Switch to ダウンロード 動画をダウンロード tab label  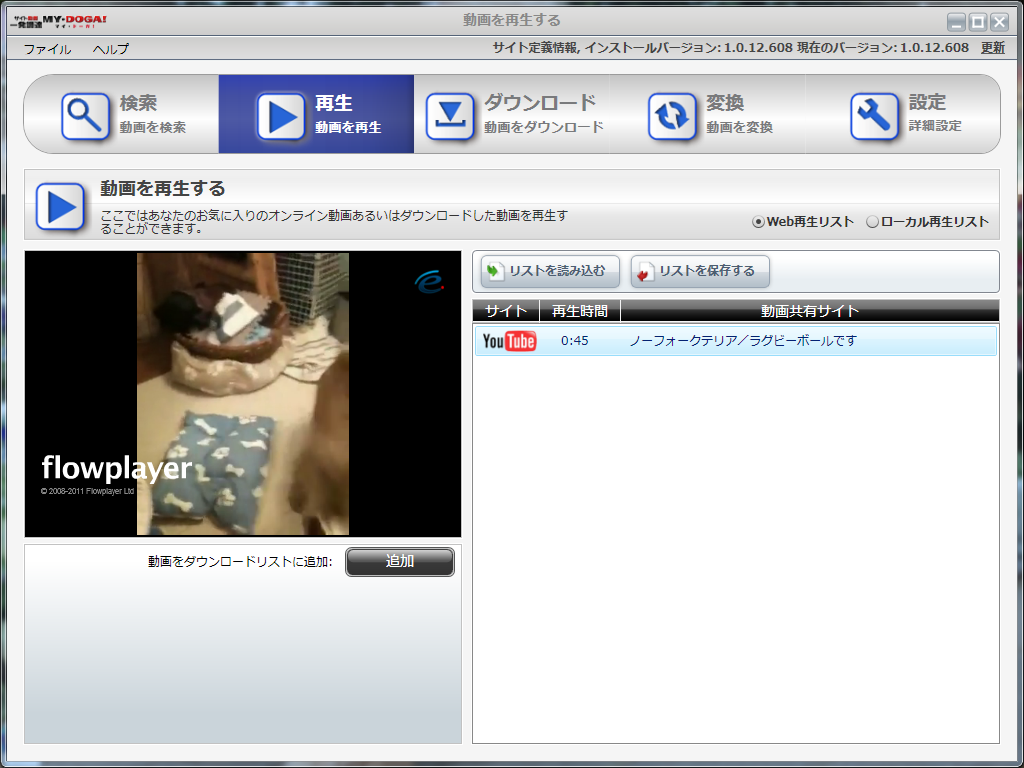pos(543,114)
